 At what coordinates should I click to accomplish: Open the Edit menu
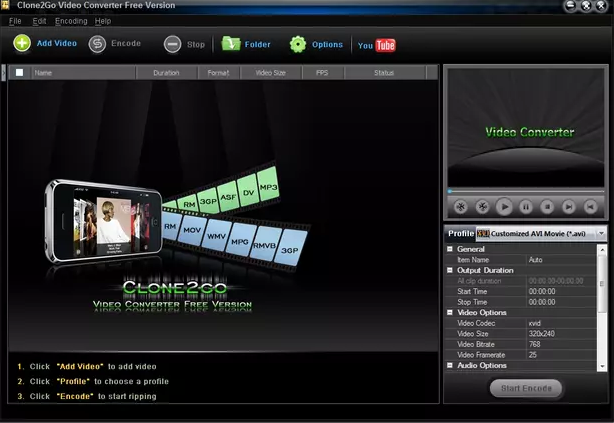pyautogui.click(x=39, y=21)
